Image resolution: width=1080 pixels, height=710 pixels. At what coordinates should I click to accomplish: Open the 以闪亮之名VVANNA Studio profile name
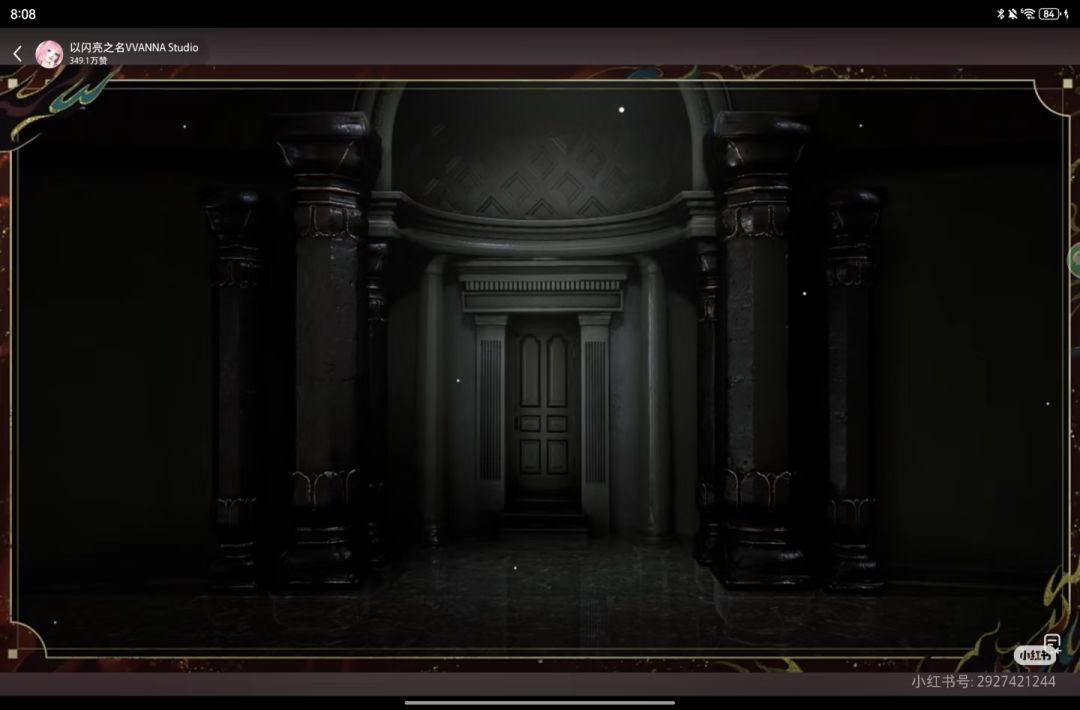coord(134,48)
